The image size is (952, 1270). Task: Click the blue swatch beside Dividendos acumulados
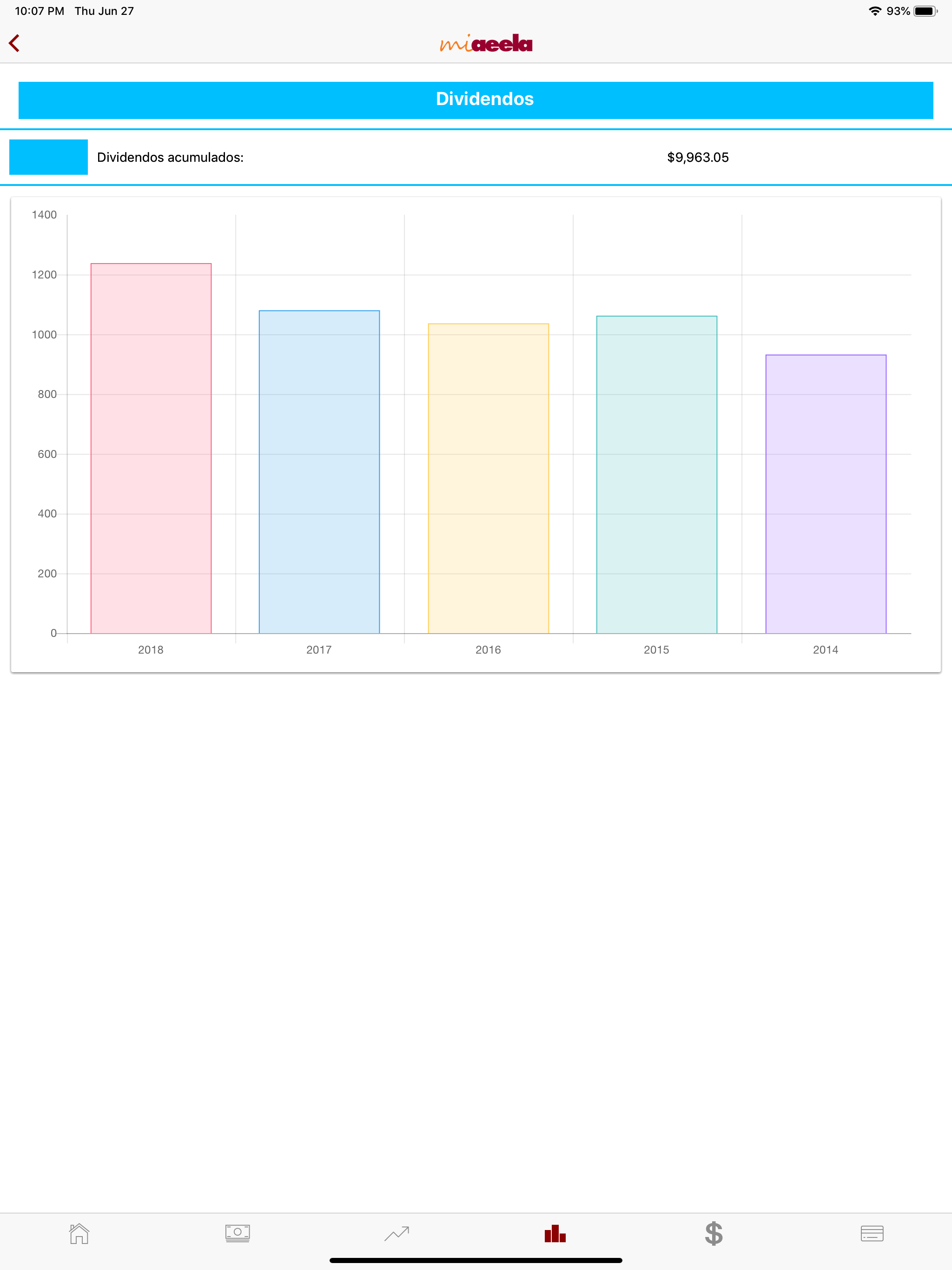click(x=48, y=157)
